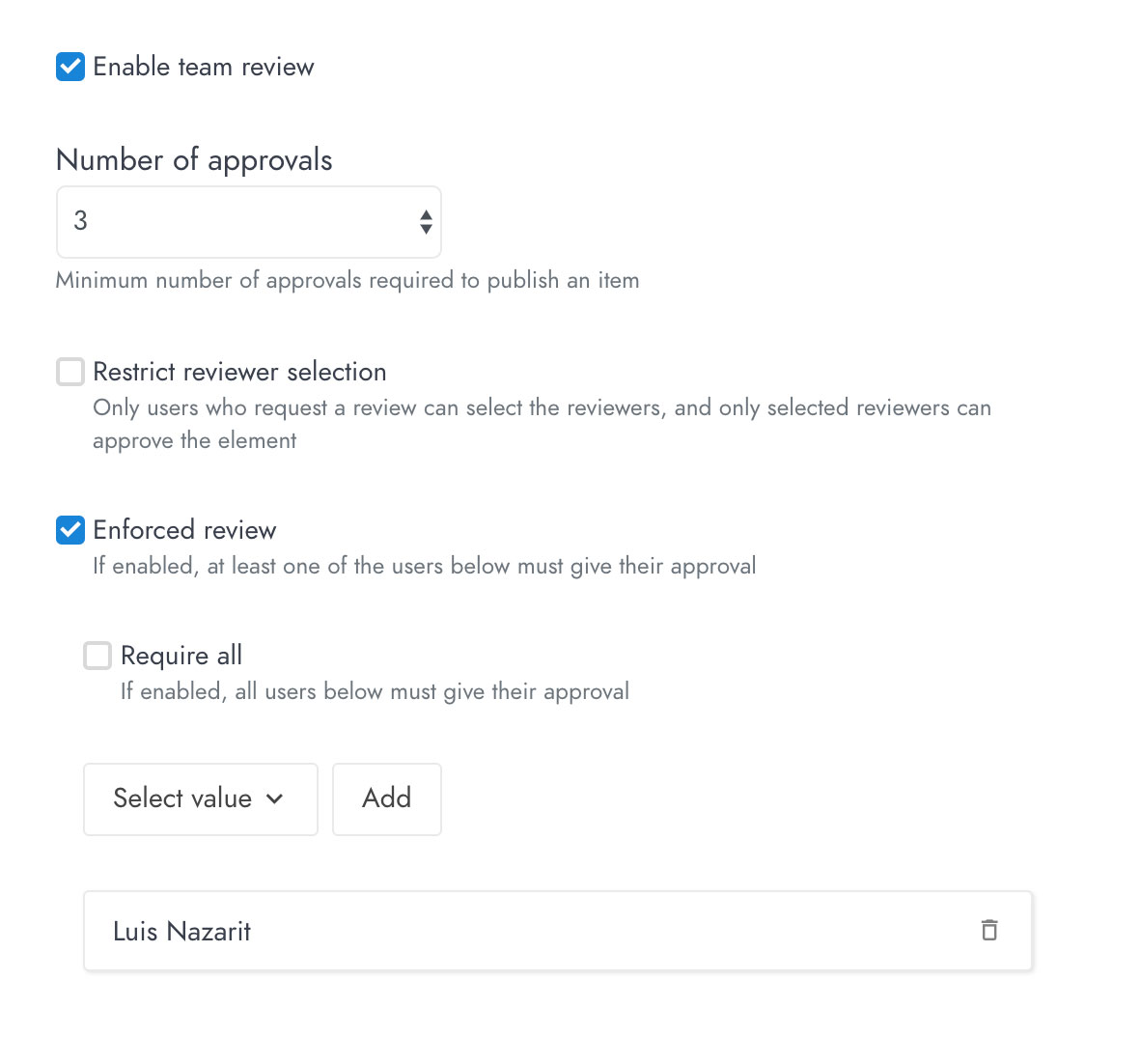
Task: Click the Add button
Action: click(387, 799)
